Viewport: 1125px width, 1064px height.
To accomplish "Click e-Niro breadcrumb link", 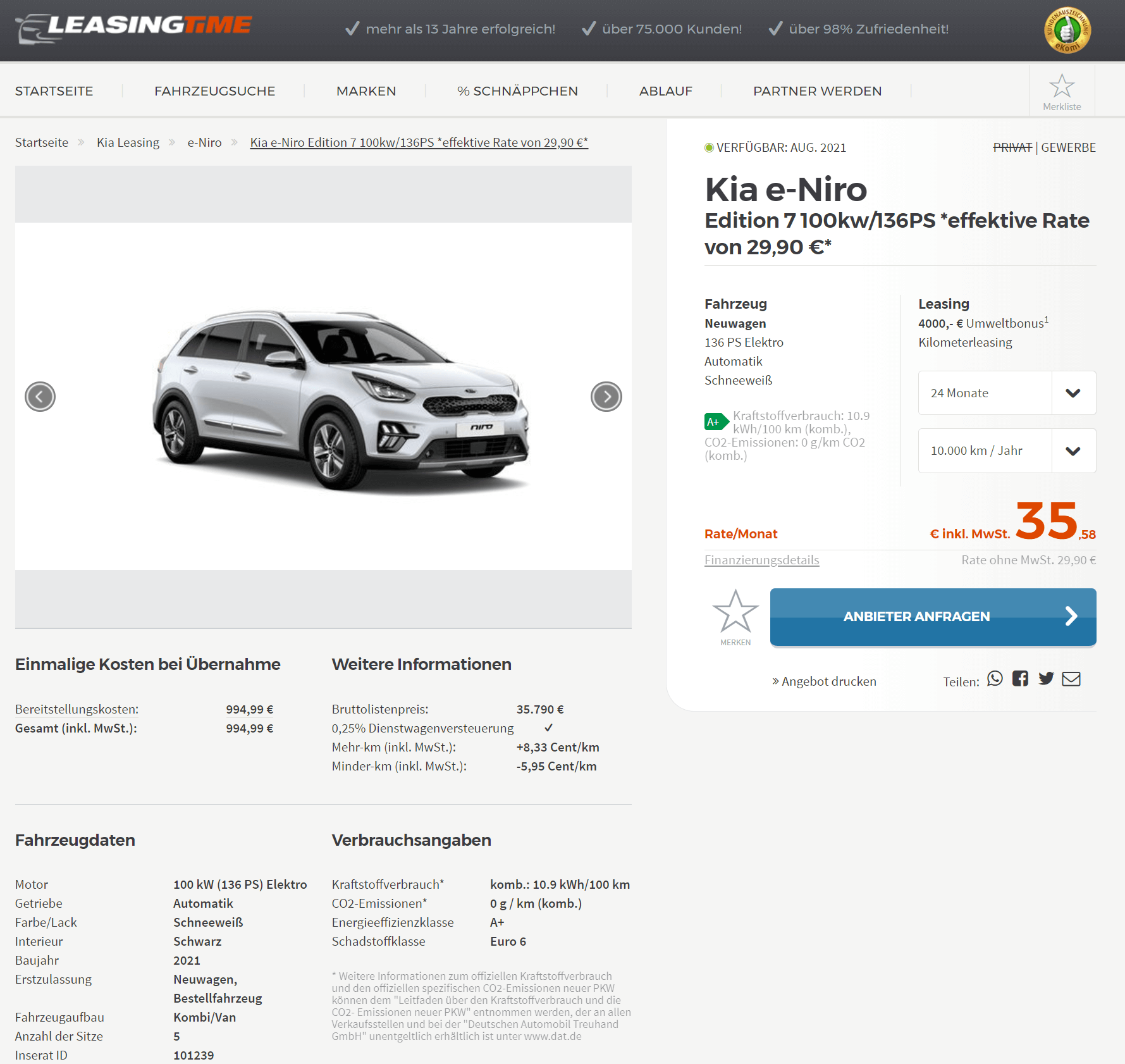I will click(x=204, y=142).
